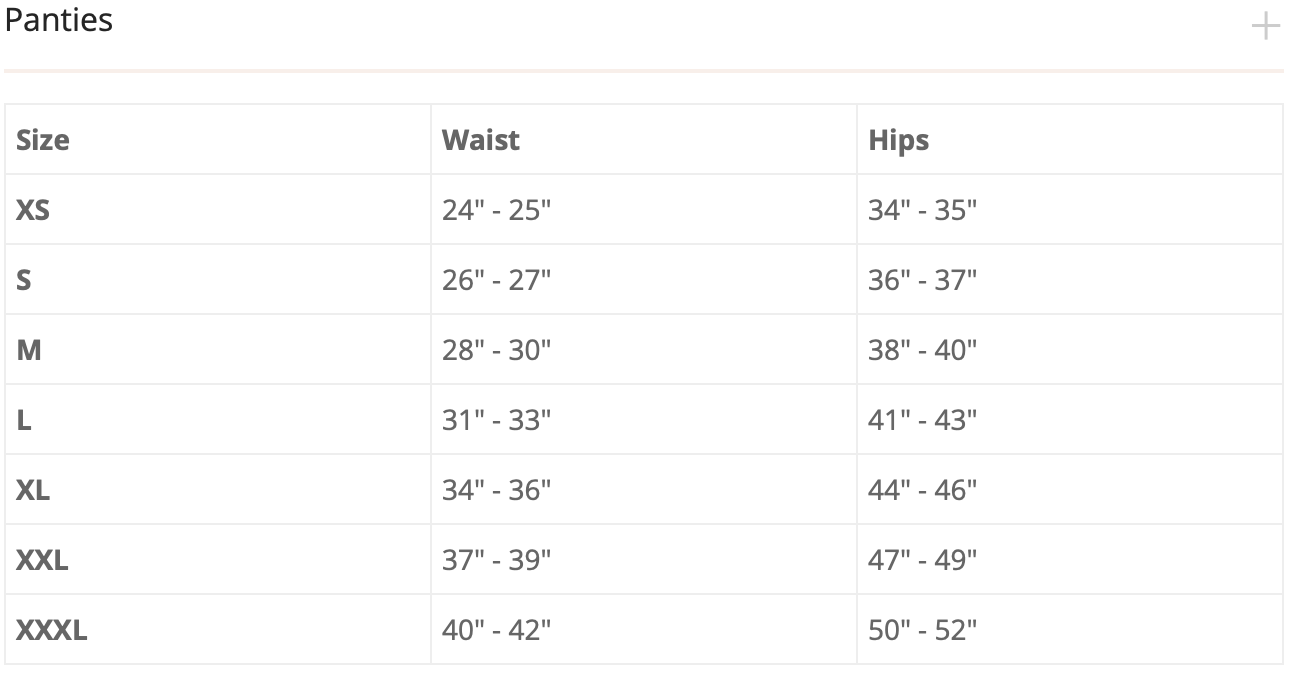Click the L size row label
The width and height of the screenshot is (1290, 680).
click(x=24, y=420)
